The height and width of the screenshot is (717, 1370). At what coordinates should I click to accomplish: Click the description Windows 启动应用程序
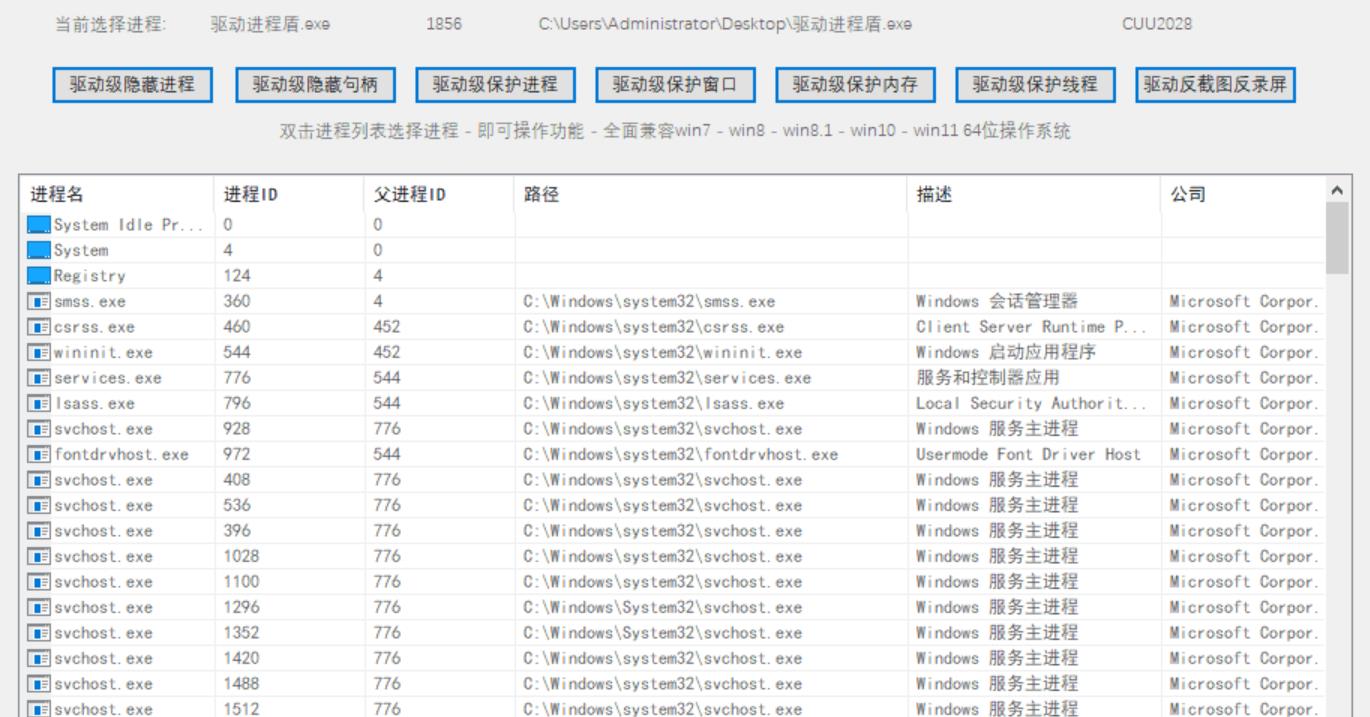[1006, 352]
